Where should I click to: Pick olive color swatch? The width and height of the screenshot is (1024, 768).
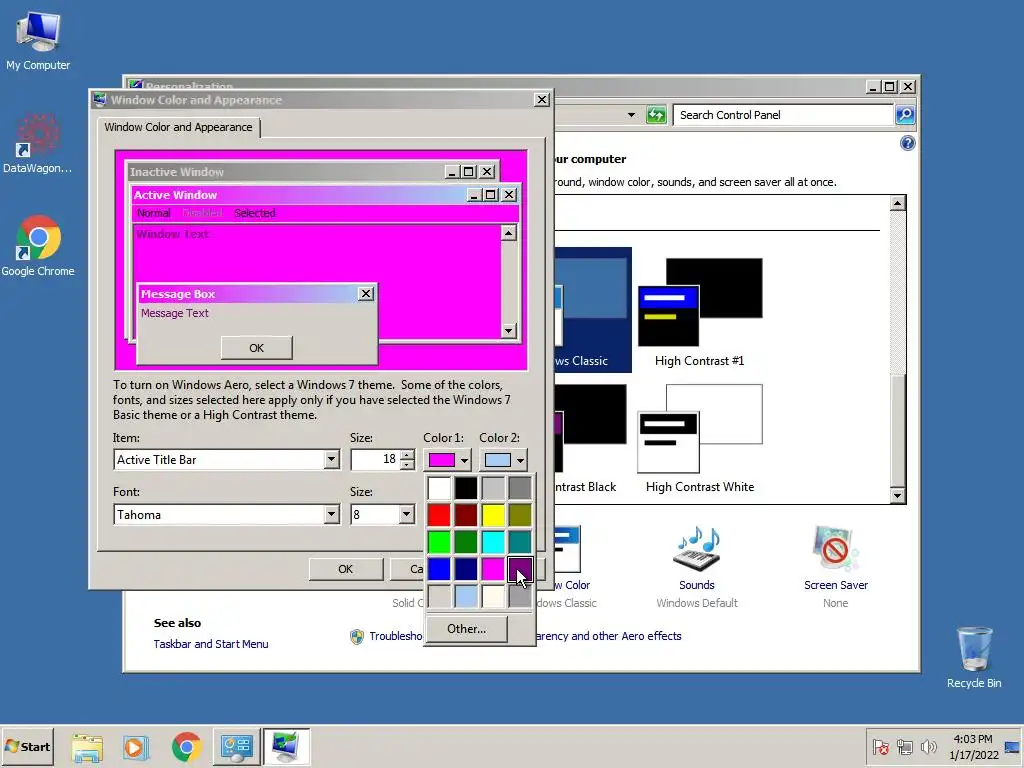[x=520, y=515]
